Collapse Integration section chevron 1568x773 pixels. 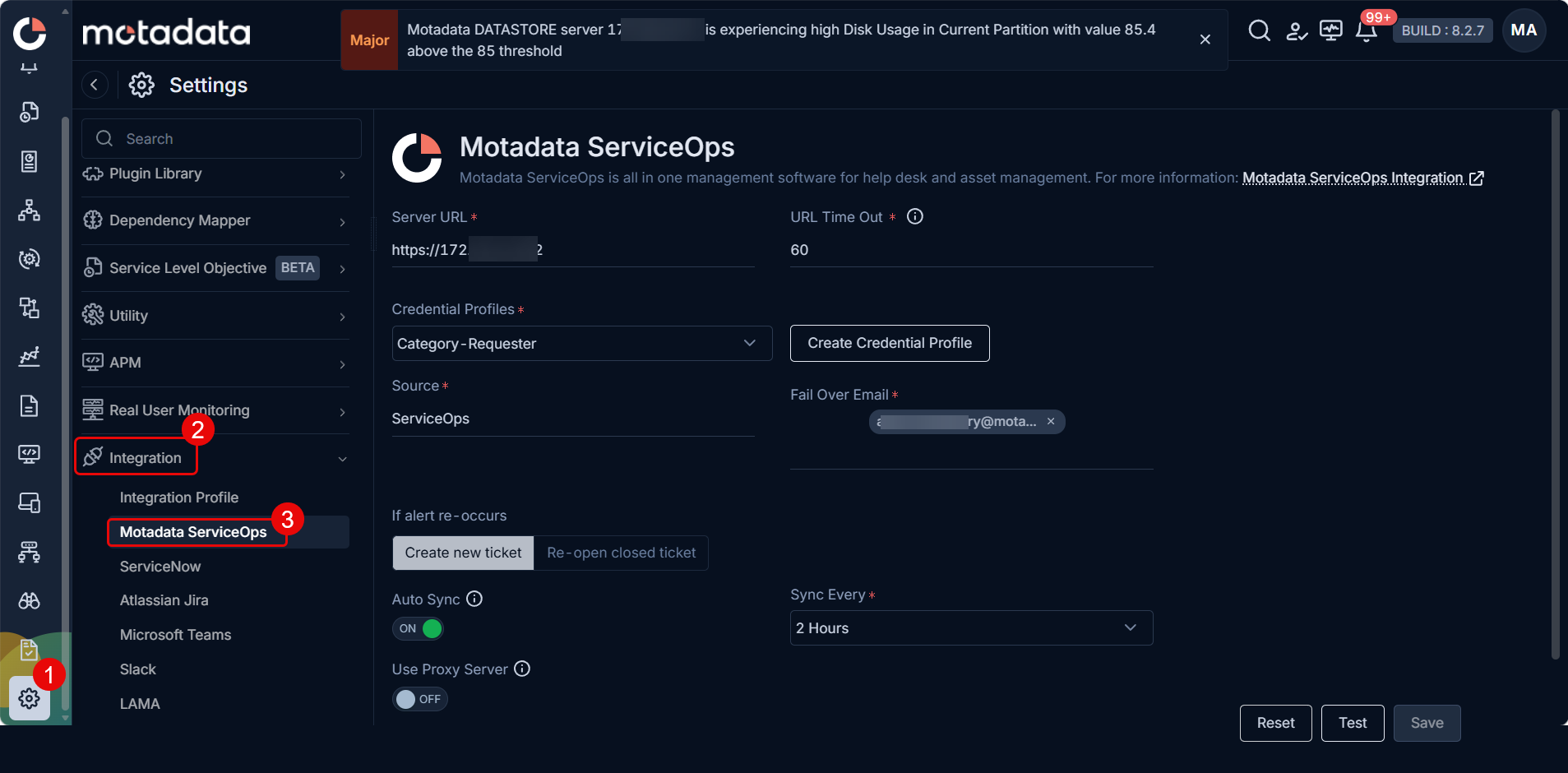point(342,459)
